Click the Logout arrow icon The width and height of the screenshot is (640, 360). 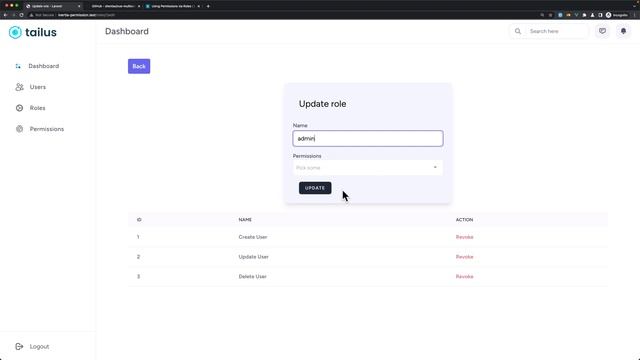pyautogui.click(x=19, y=347)
